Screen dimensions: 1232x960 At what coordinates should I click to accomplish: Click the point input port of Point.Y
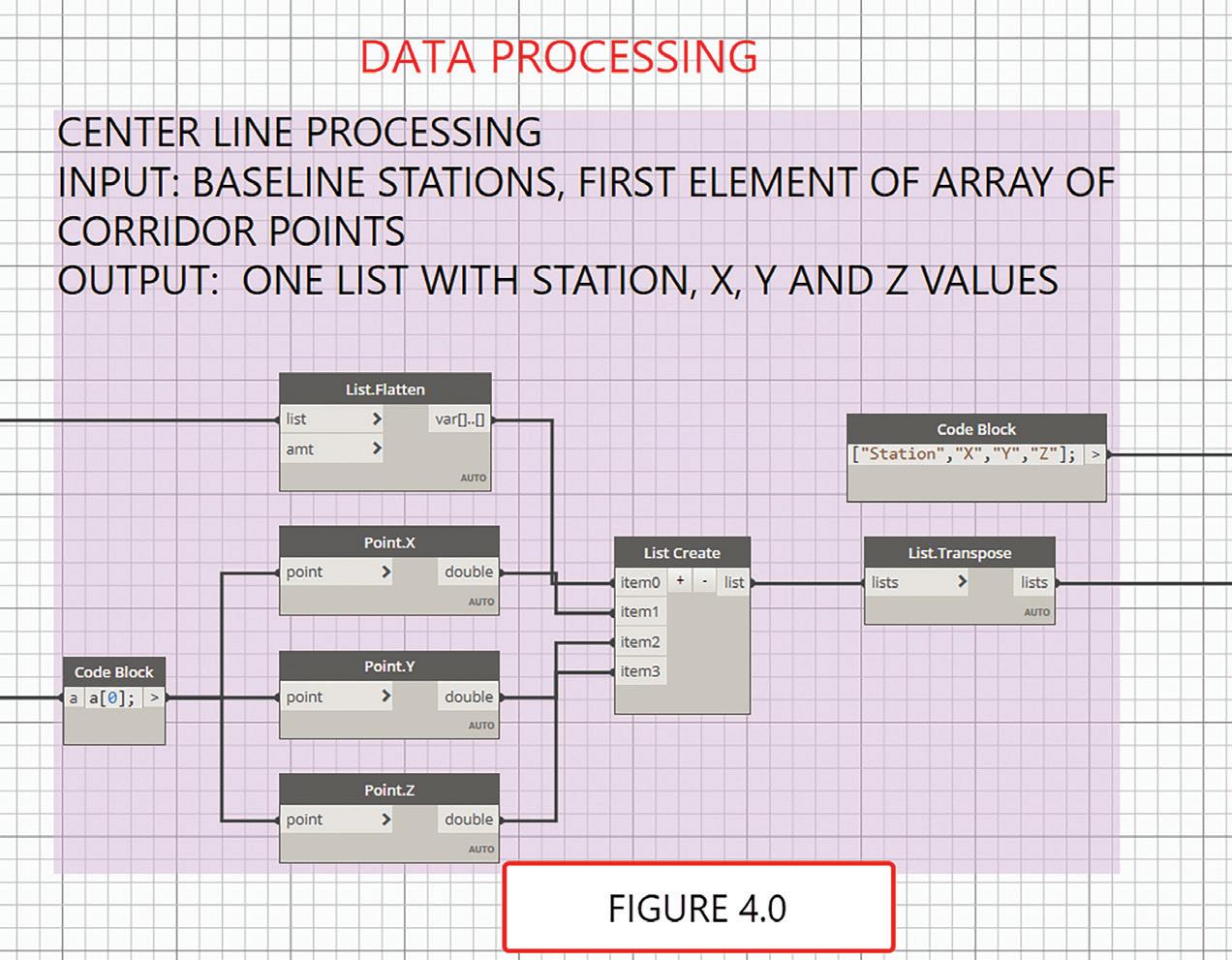(x=336, y=697)
